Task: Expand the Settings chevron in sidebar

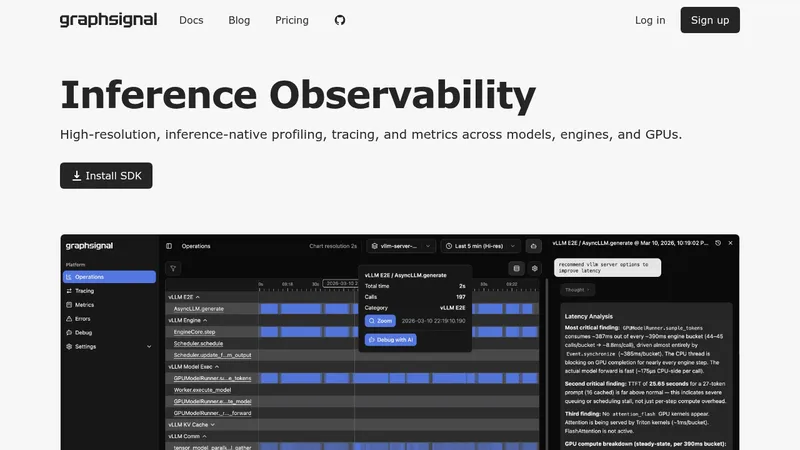Action: pos(149,346)
